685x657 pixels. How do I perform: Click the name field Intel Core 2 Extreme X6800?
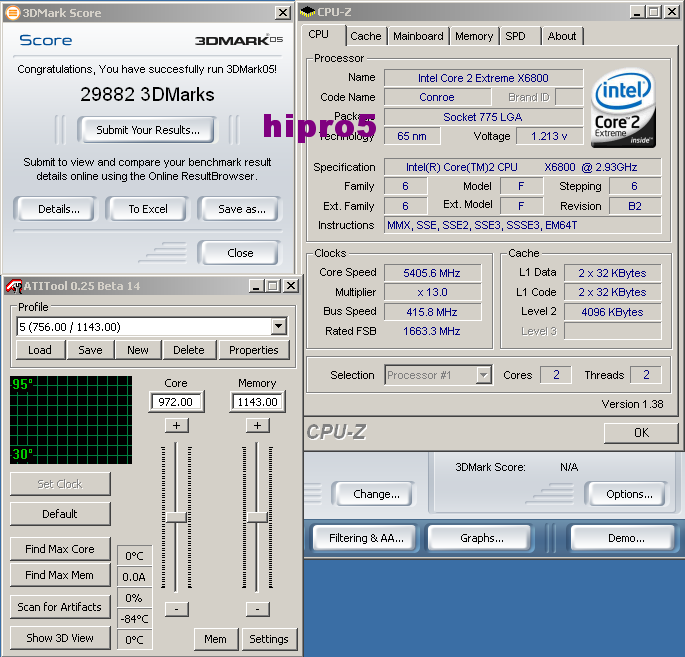[x=483, y=78]
